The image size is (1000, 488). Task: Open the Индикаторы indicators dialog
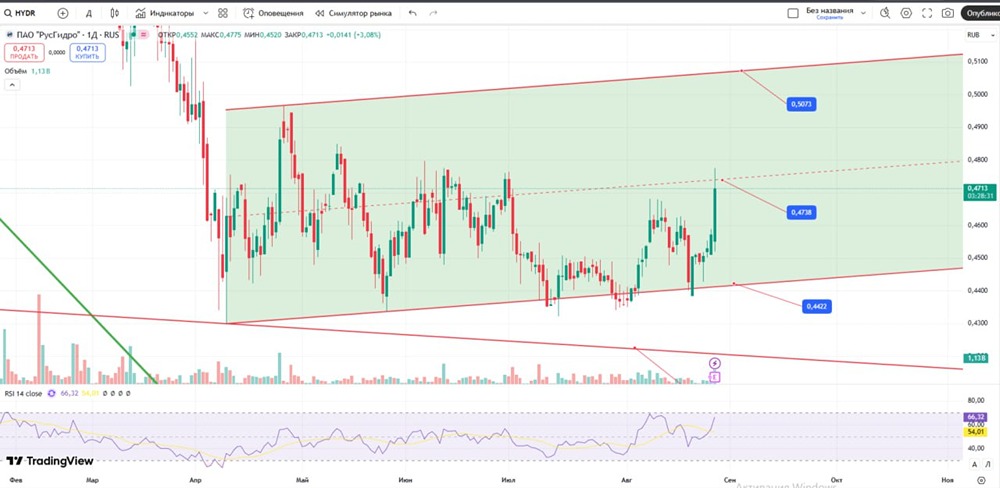[164, 13]
